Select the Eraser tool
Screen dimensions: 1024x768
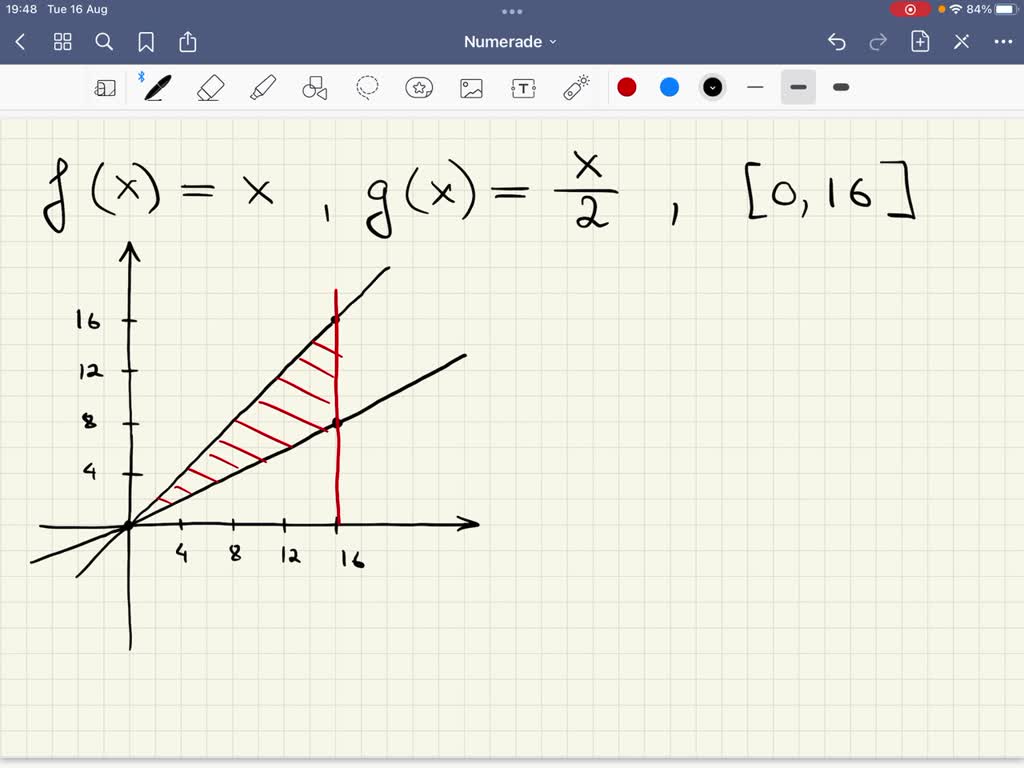click(x=212, y=87)
